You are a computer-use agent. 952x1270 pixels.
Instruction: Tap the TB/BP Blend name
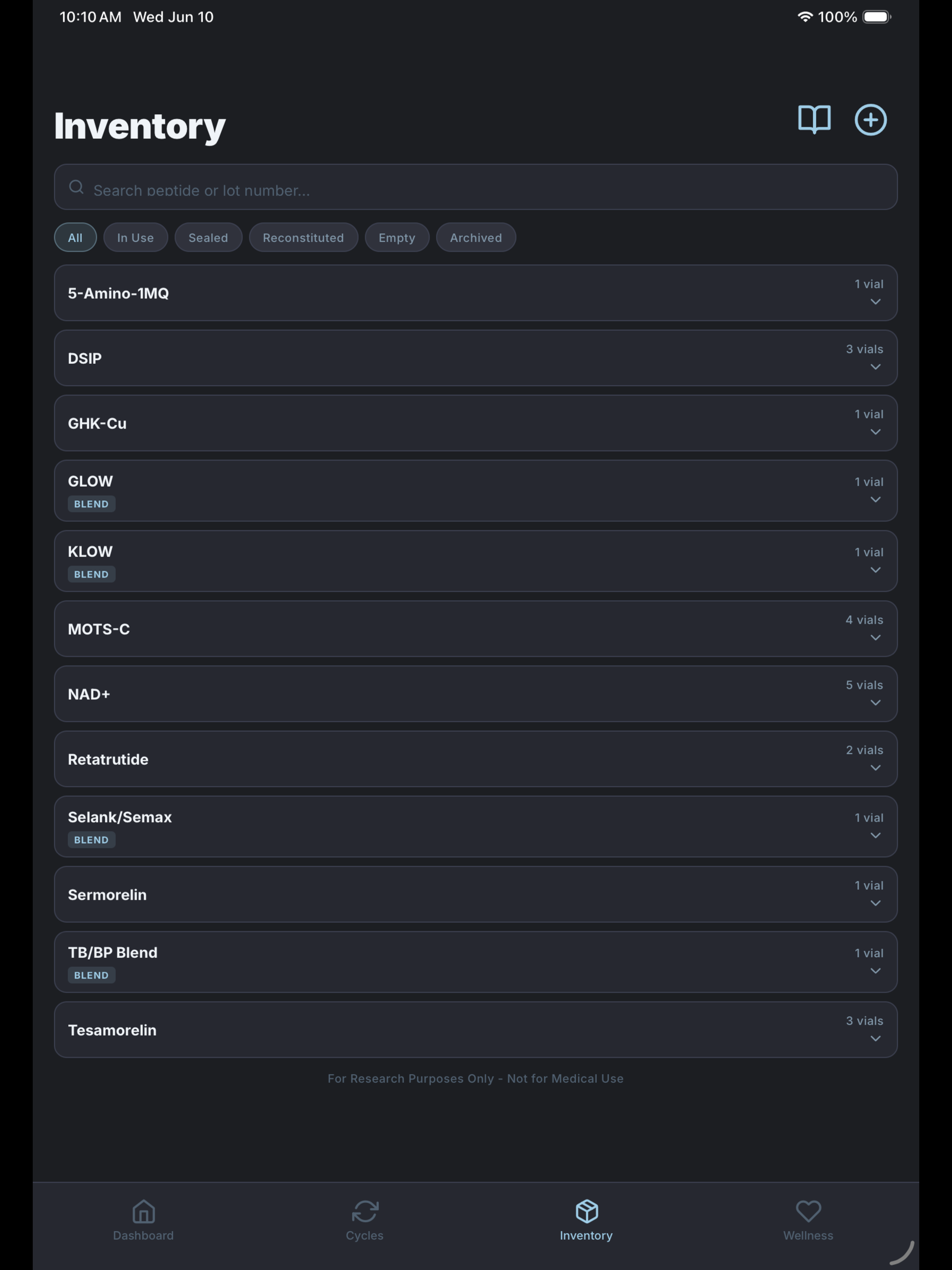[113, 952]
